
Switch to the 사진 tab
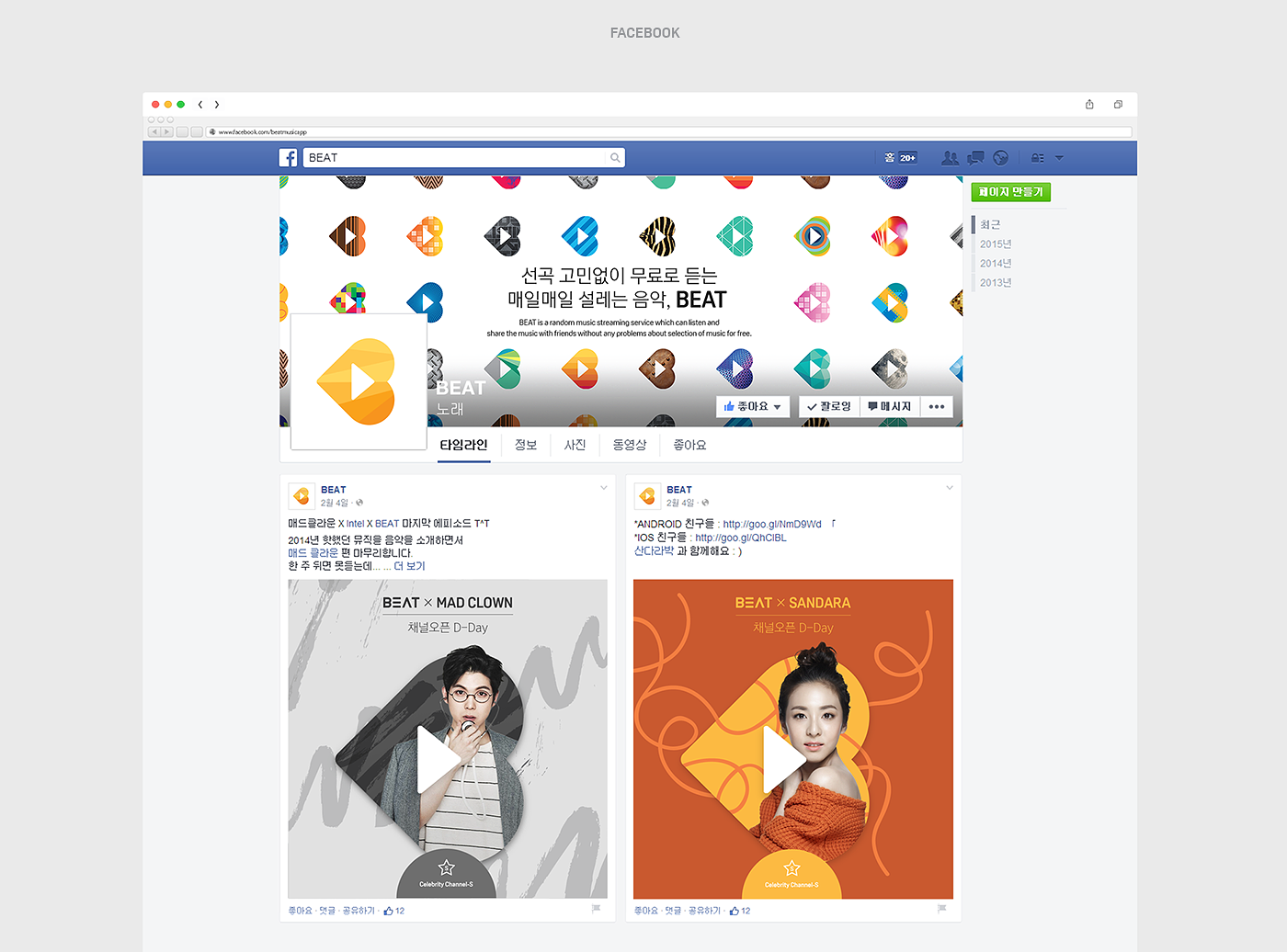pos(575,445)
